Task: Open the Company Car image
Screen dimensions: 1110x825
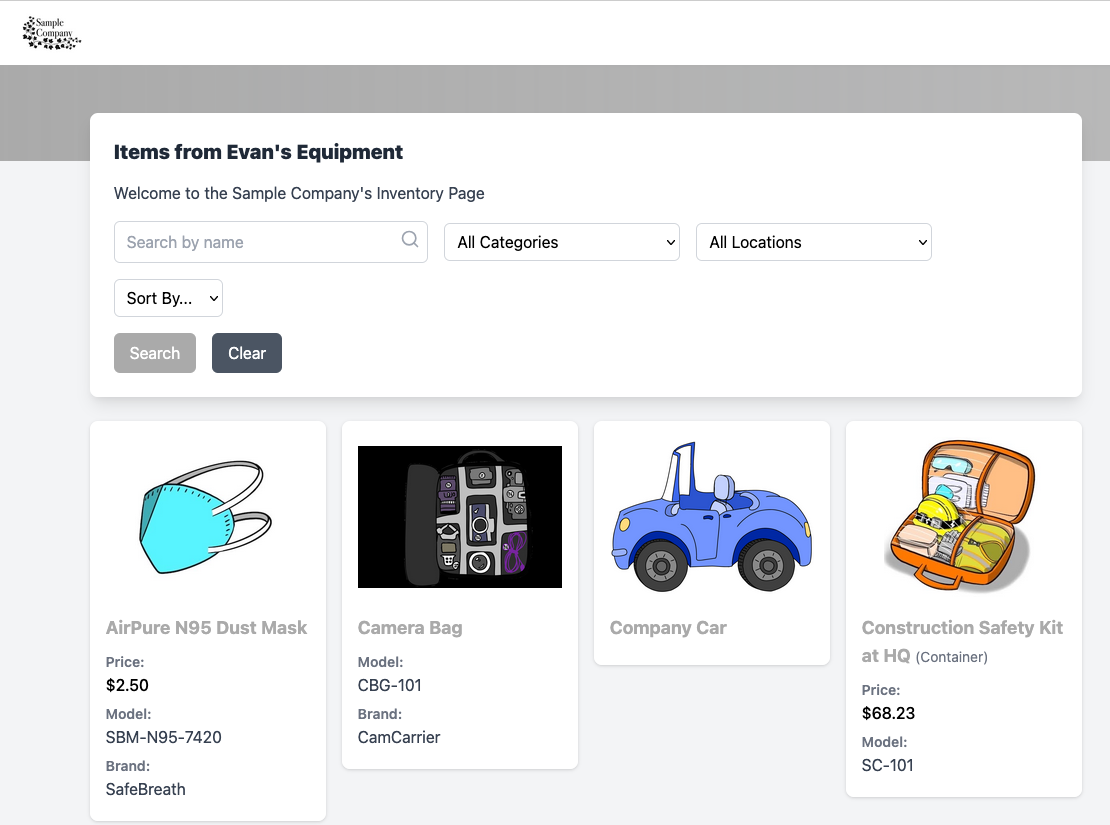Action: (x=712, y=517)
